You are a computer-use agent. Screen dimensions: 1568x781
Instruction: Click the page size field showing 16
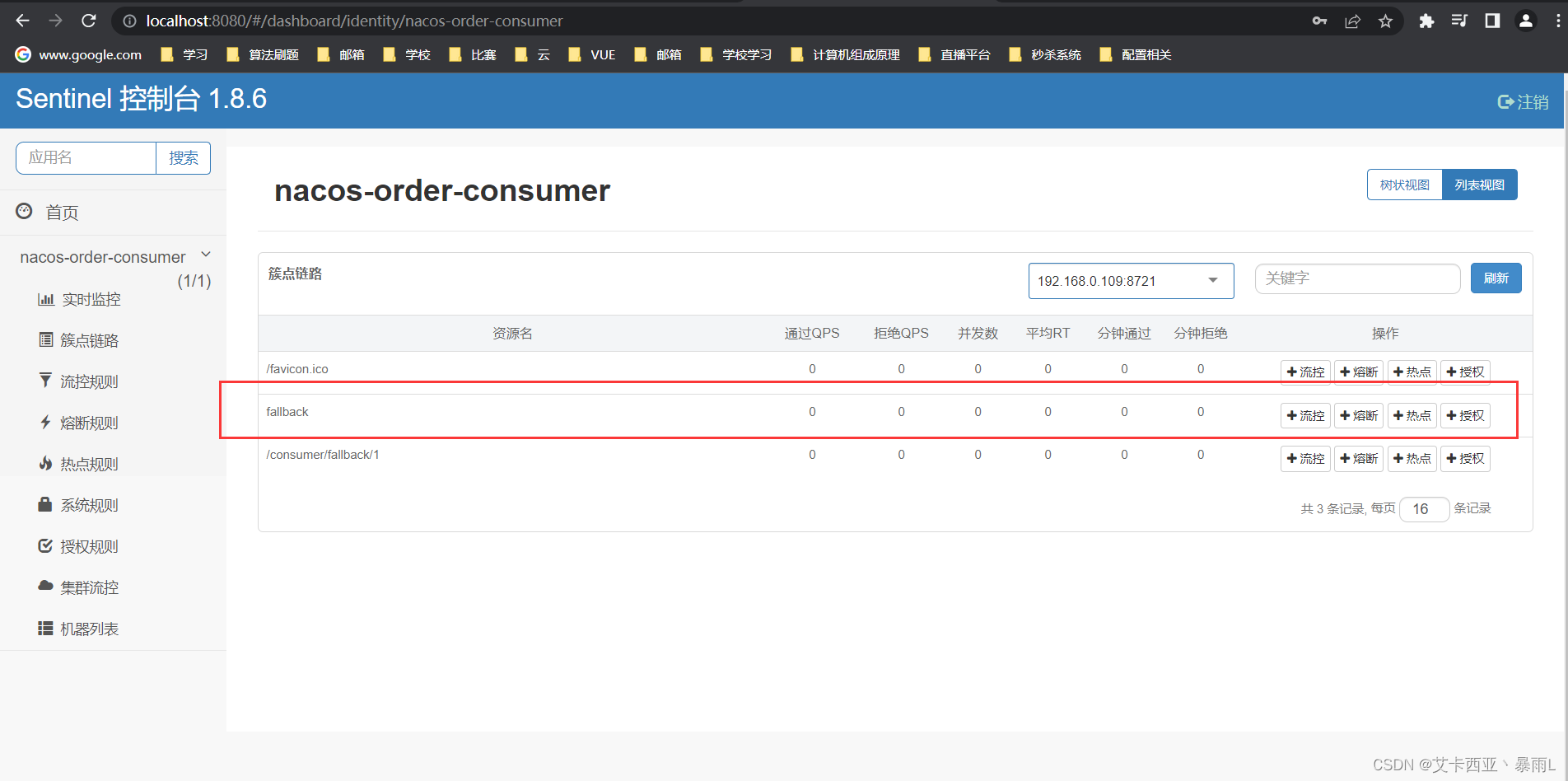(1424, 509)
